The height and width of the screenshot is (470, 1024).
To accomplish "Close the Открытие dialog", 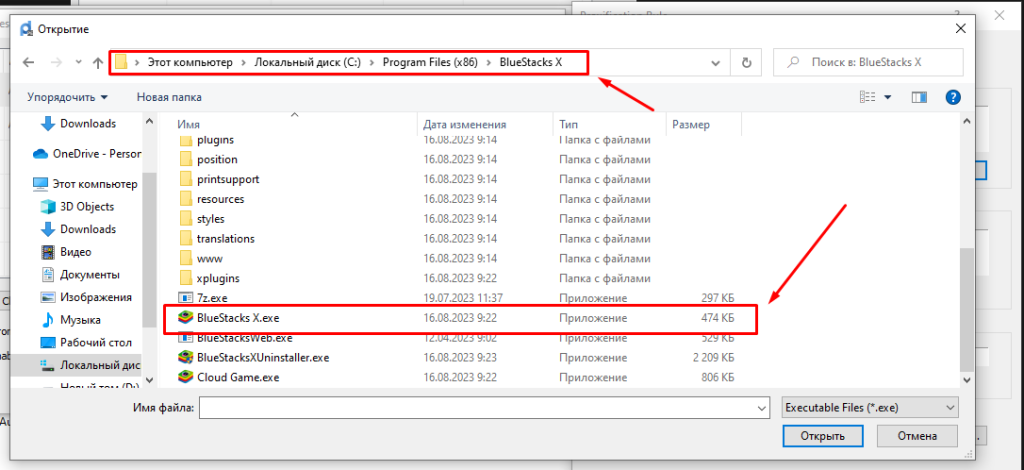I will pos(961,29).
